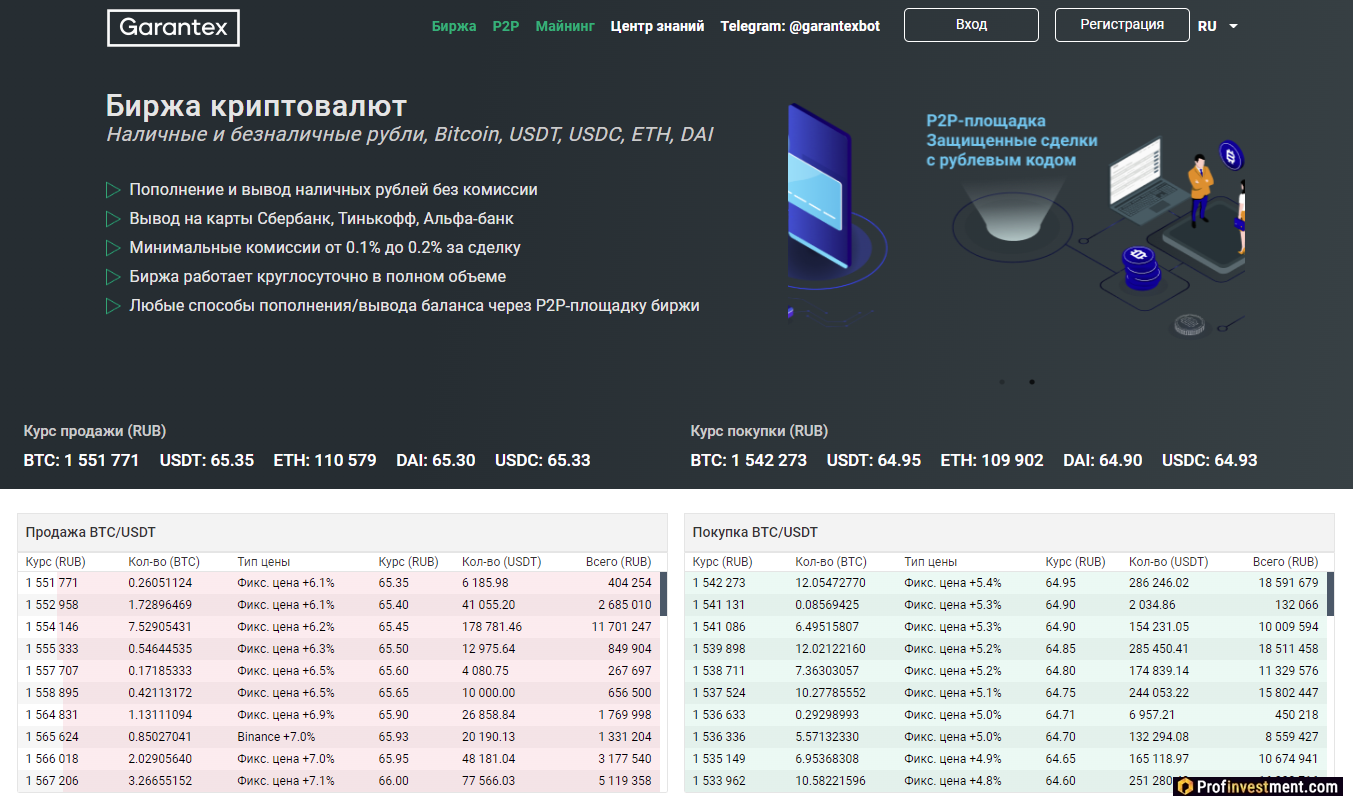1353x806 pixels.
Task: Select the second carousel slide dot
Action: click(x=1032, y=382)
